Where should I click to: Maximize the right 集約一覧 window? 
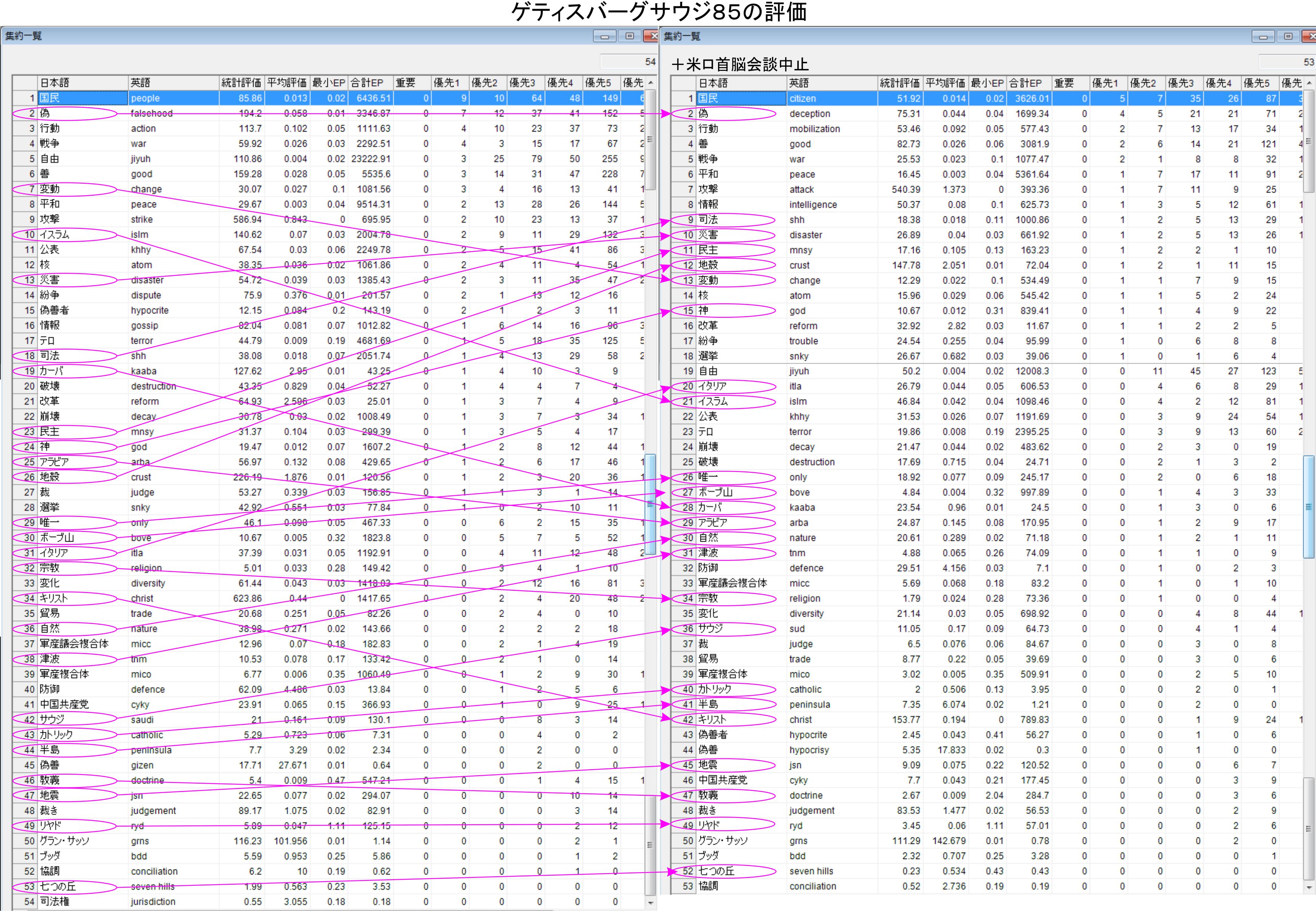pyautogui.click(x=1287, y=37)
